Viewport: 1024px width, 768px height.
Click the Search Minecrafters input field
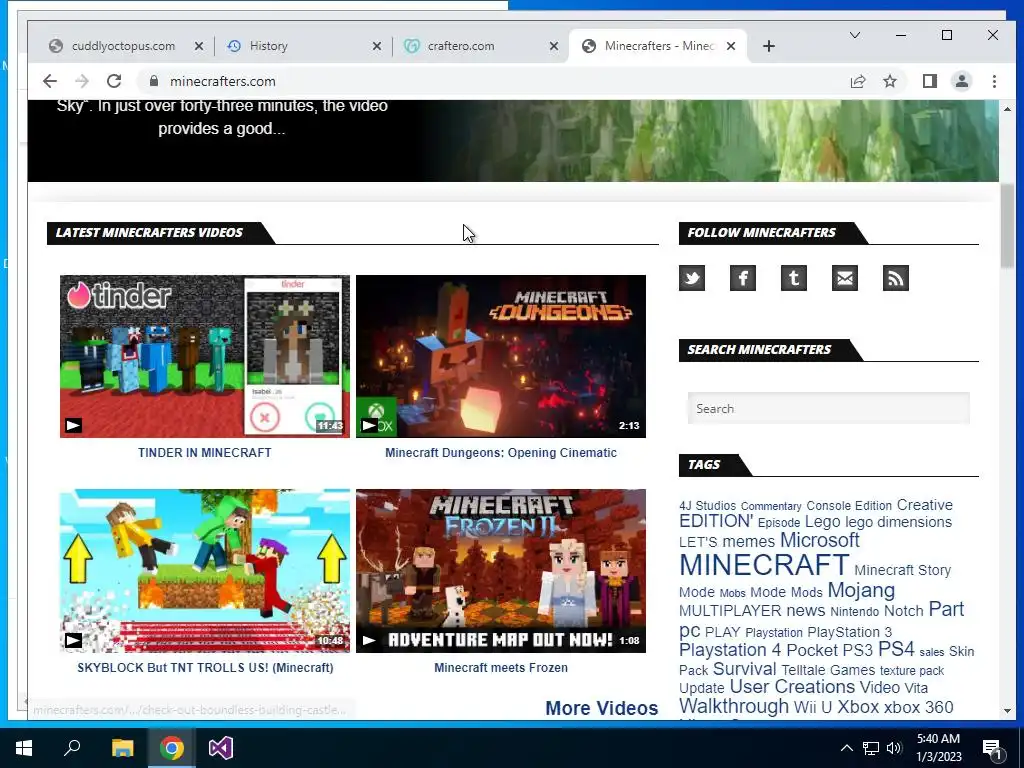pyautogui.click(x=828, y=408)
